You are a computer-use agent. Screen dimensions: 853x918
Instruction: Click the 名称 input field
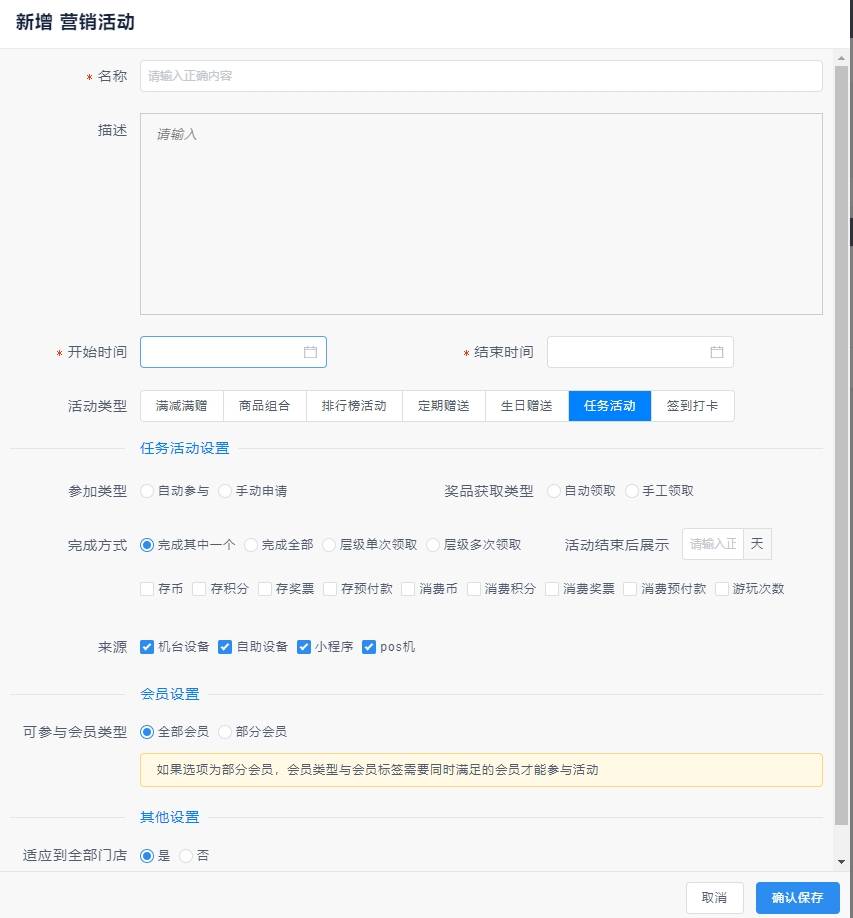pyautogui.click(x=481, y=76)
